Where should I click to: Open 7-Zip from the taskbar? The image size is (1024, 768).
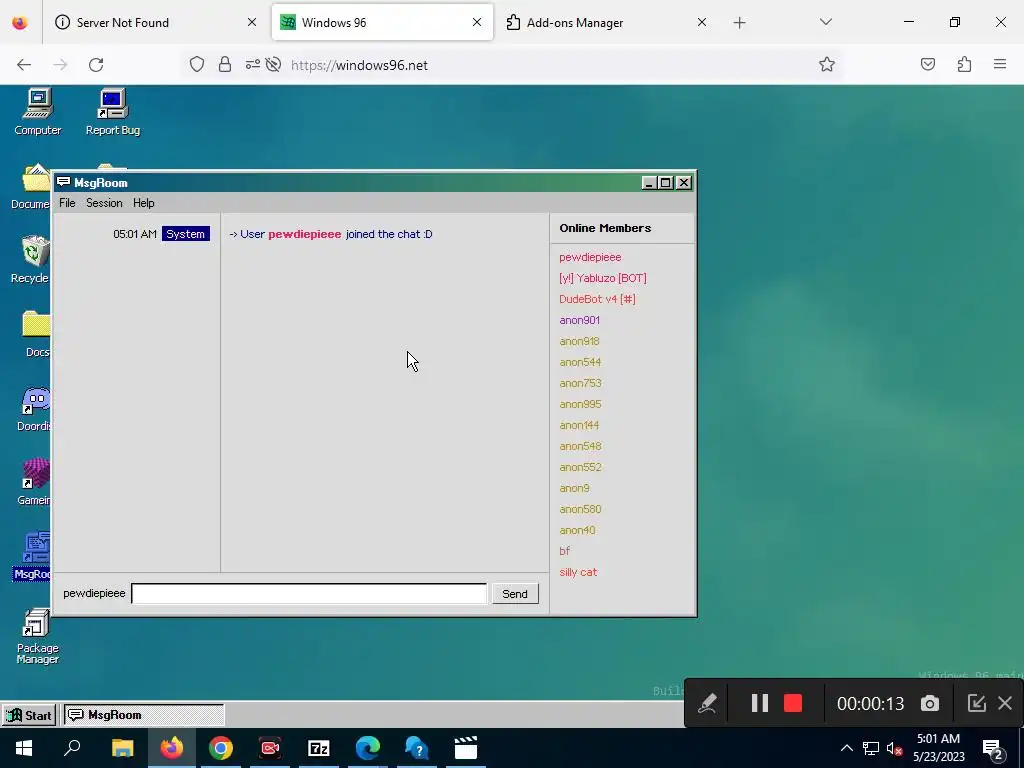pyautogui.click(x=319, y=748)
